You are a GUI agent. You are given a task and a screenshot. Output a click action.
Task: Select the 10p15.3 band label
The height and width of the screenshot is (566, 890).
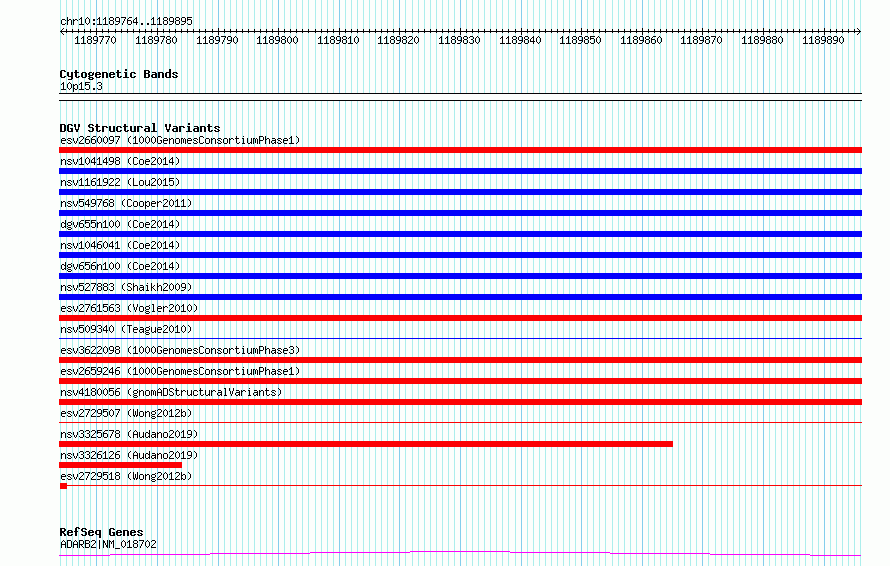81,87
